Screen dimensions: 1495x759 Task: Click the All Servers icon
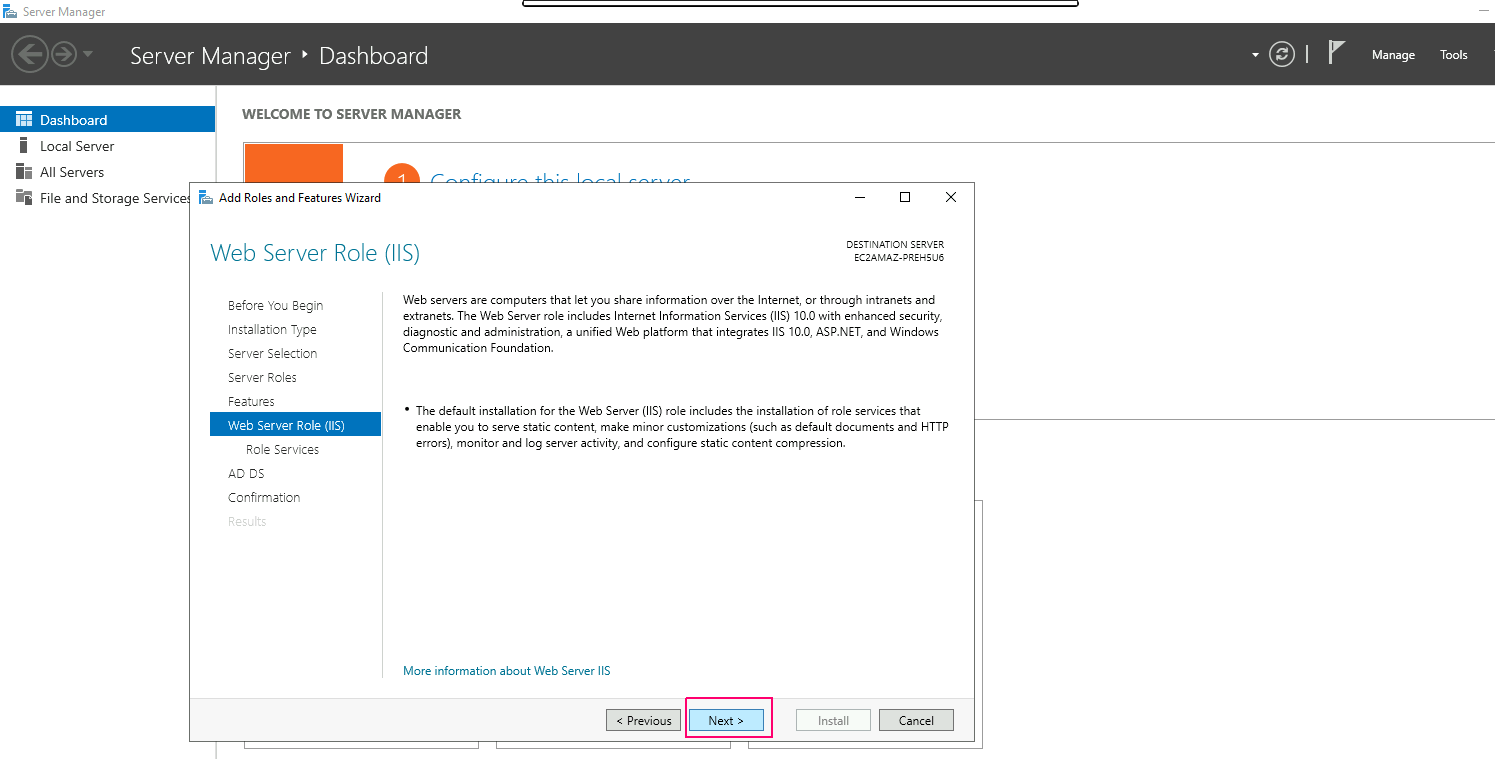pos(24,171)
